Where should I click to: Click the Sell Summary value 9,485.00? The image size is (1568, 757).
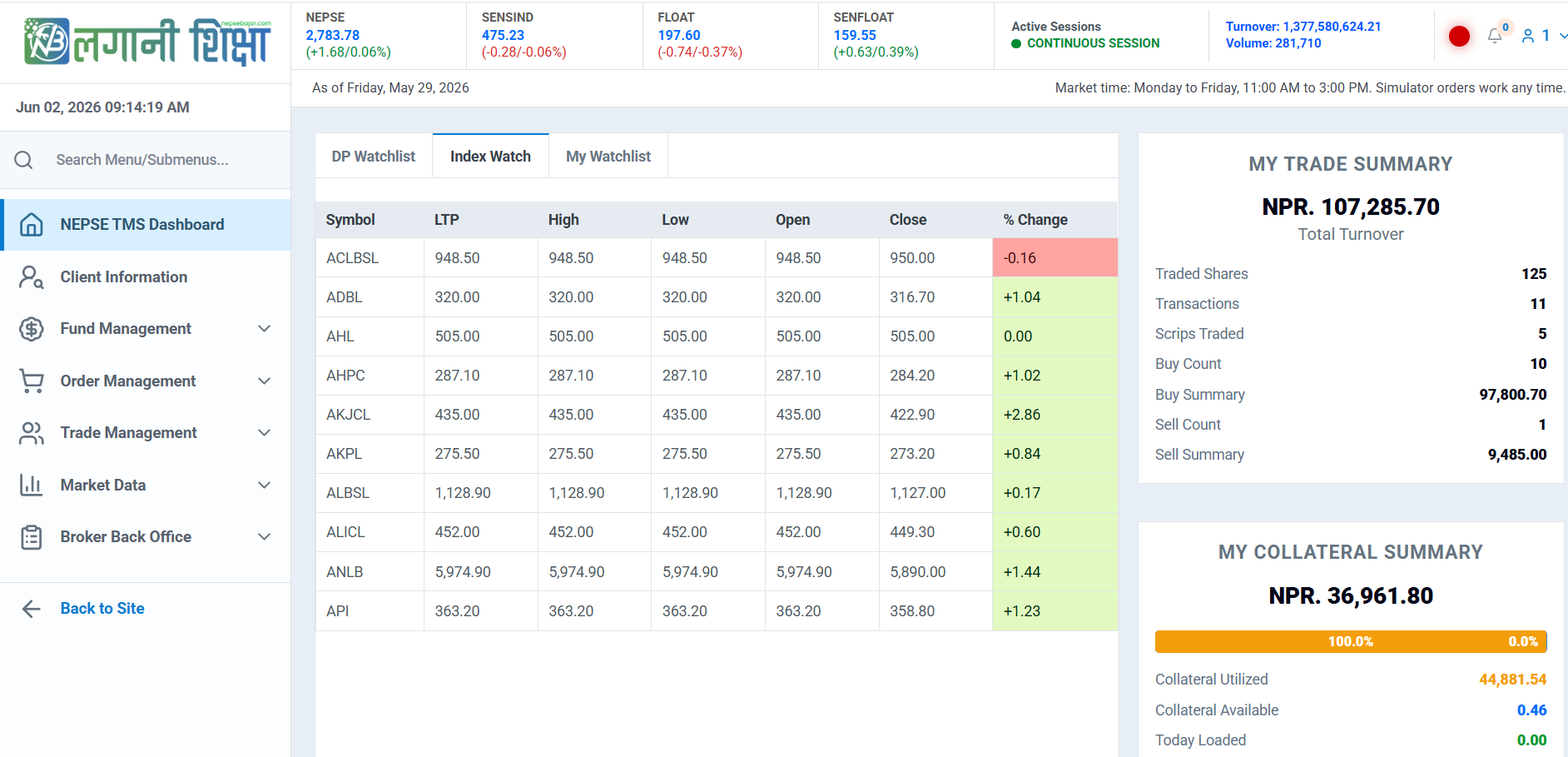coord(1517,455)
